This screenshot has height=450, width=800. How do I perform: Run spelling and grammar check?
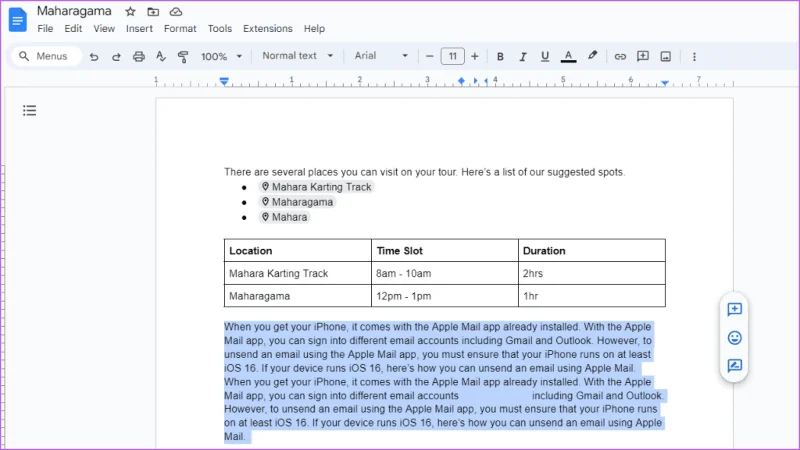pyautogui.click(x=161, y=57)
